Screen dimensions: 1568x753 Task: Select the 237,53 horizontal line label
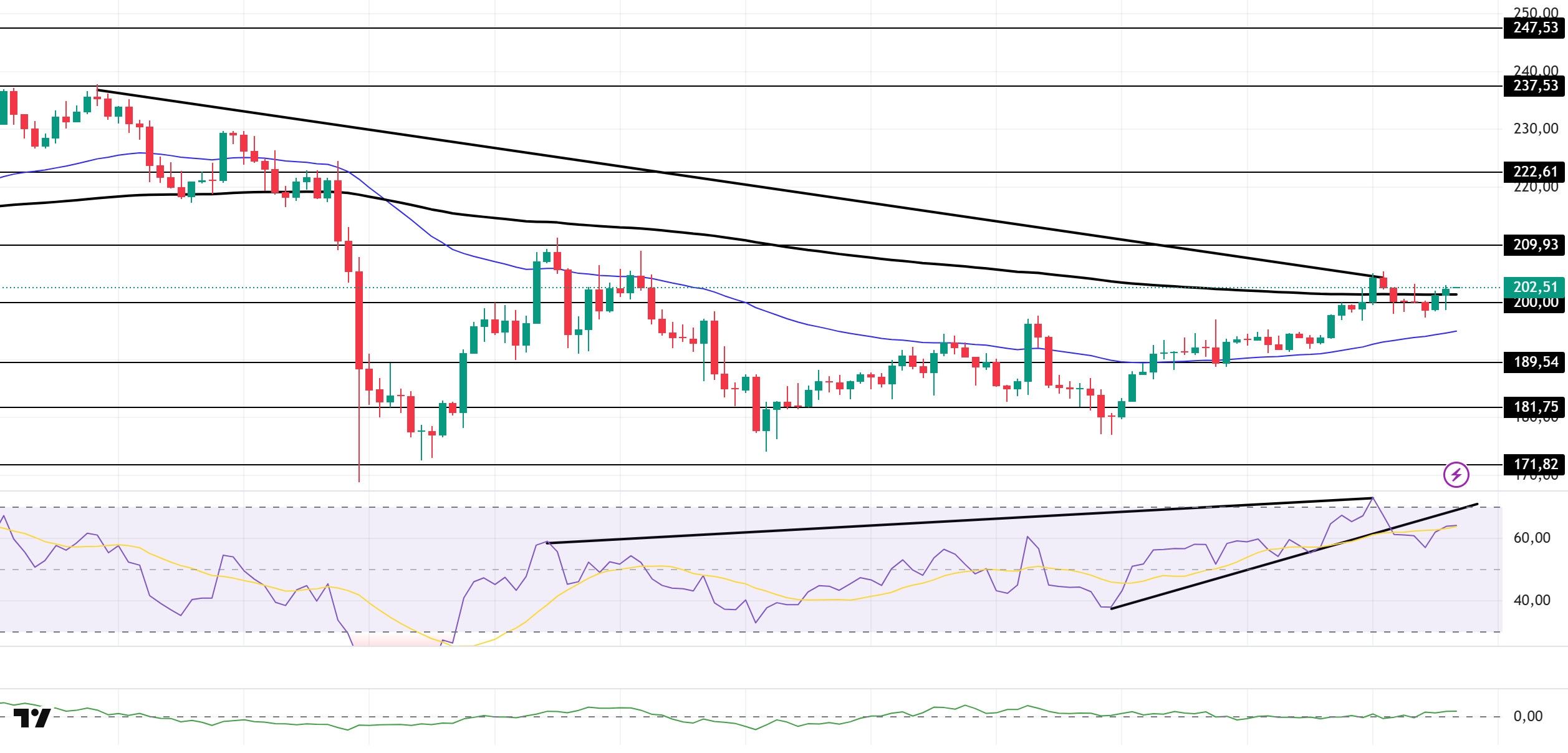1534,86
